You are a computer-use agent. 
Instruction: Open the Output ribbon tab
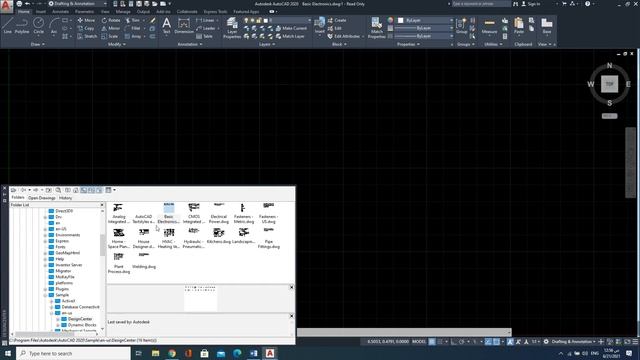(143, 11)
